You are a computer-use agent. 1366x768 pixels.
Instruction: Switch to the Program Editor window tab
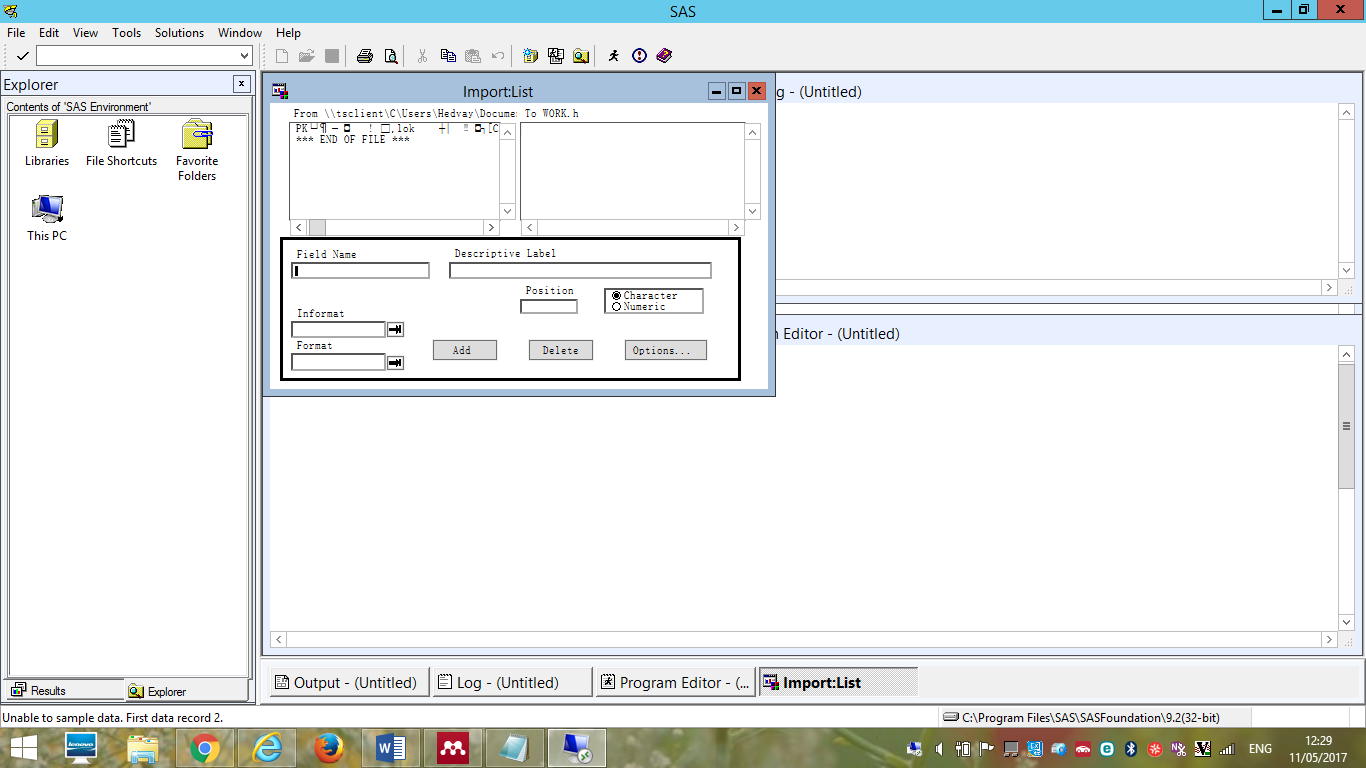pos(675,682)
